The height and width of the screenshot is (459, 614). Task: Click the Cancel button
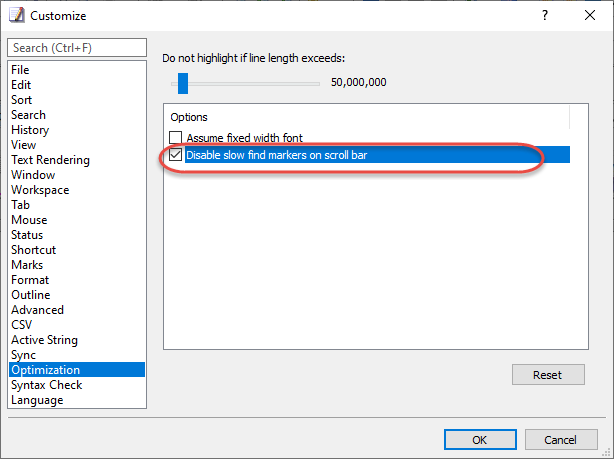pyautogui.click(x=561, y=440)
